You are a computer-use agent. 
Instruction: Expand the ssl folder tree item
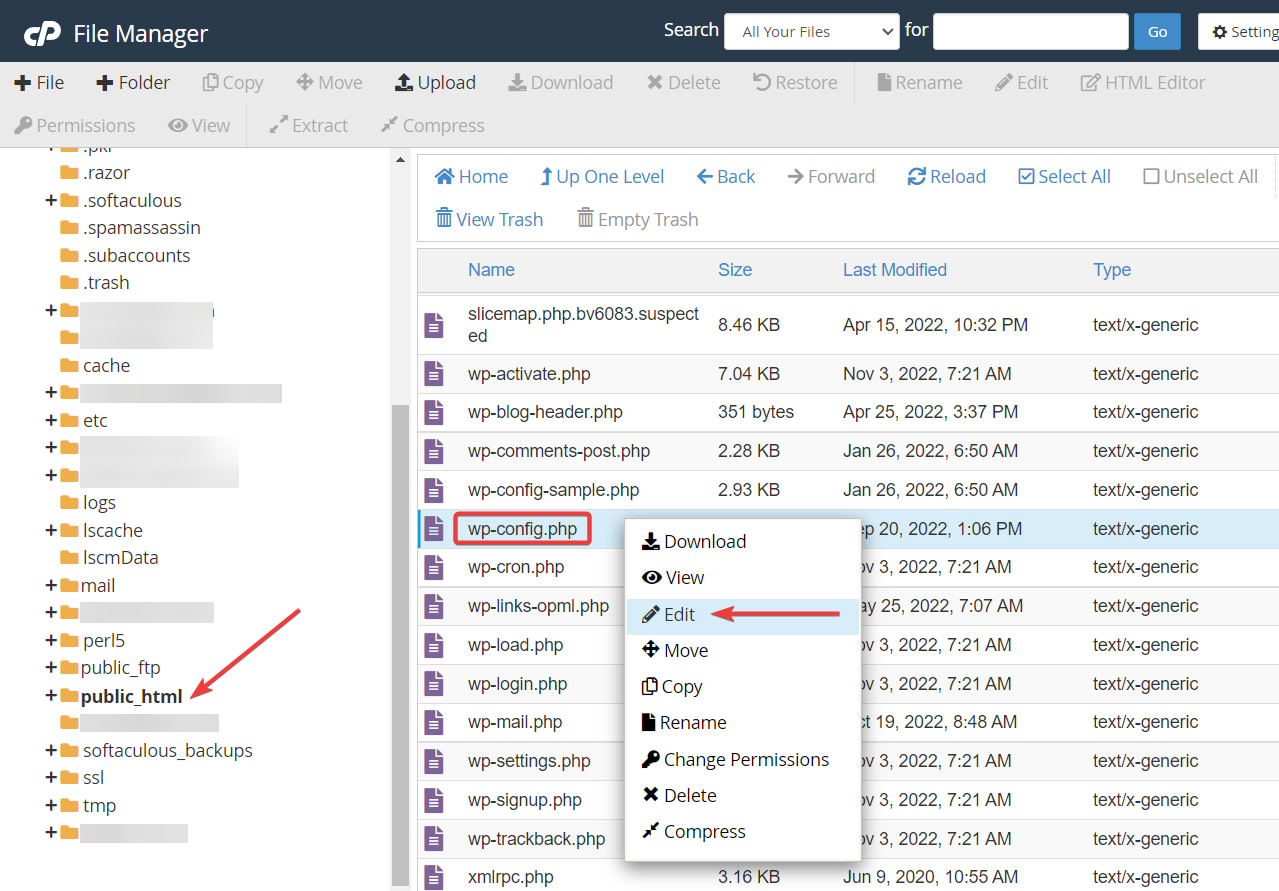(51, 777)
